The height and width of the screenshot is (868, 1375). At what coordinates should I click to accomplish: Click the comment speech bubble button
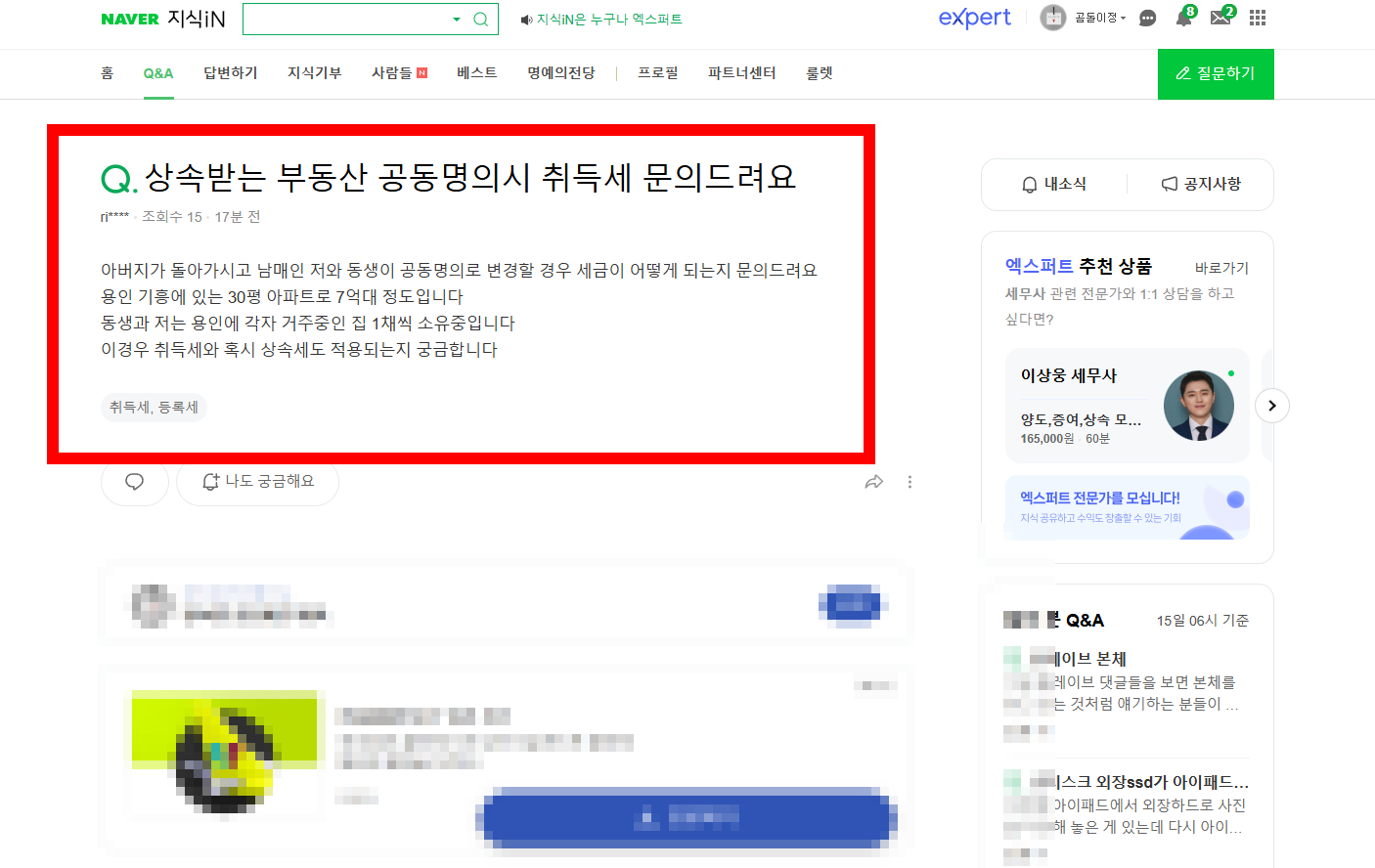click(x=135, y=482)
